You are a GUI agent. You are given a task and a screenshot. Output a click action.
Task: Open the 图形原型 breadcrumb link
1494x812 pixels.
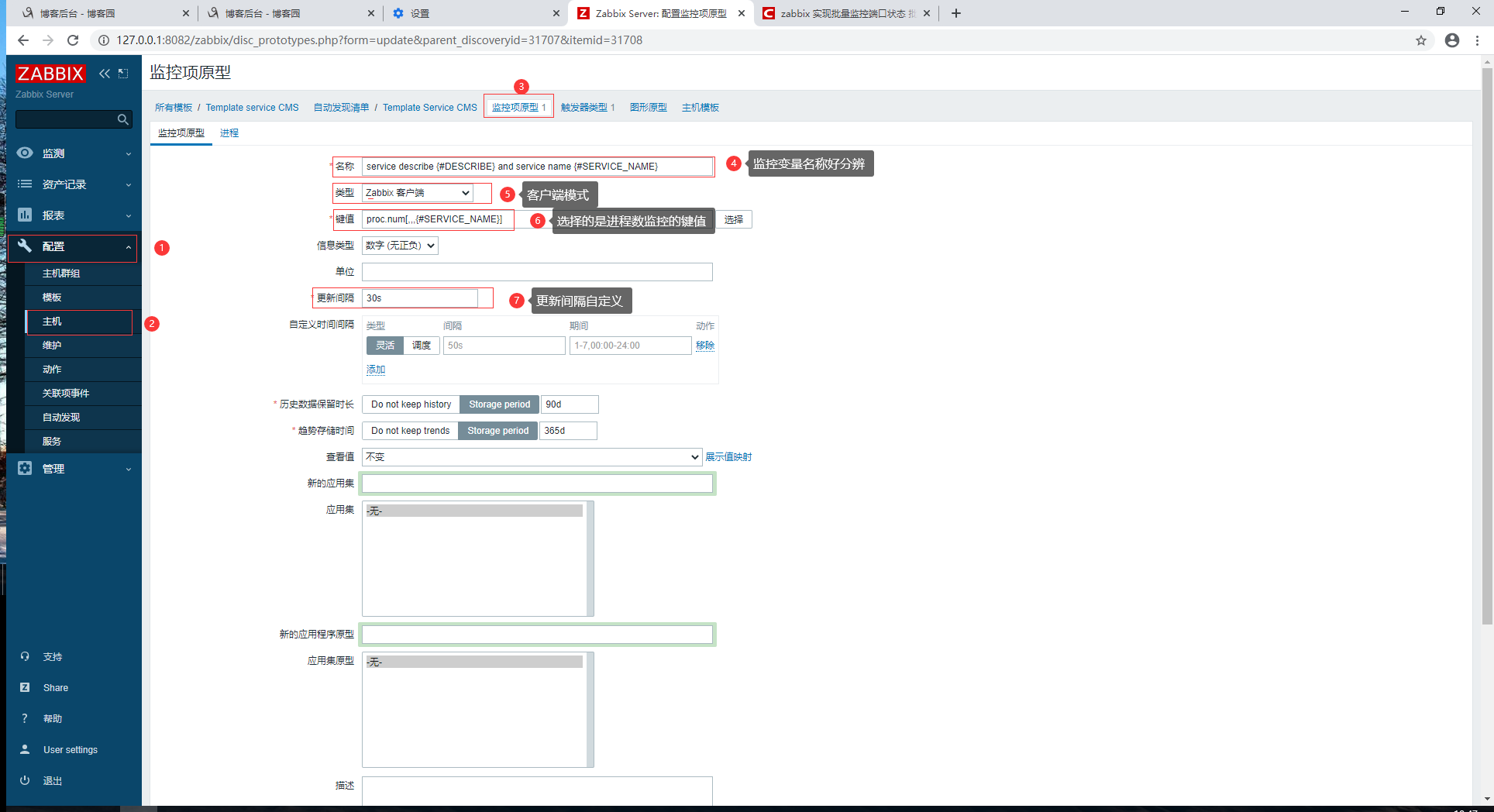pyautogui.click(x=649, y=108)
